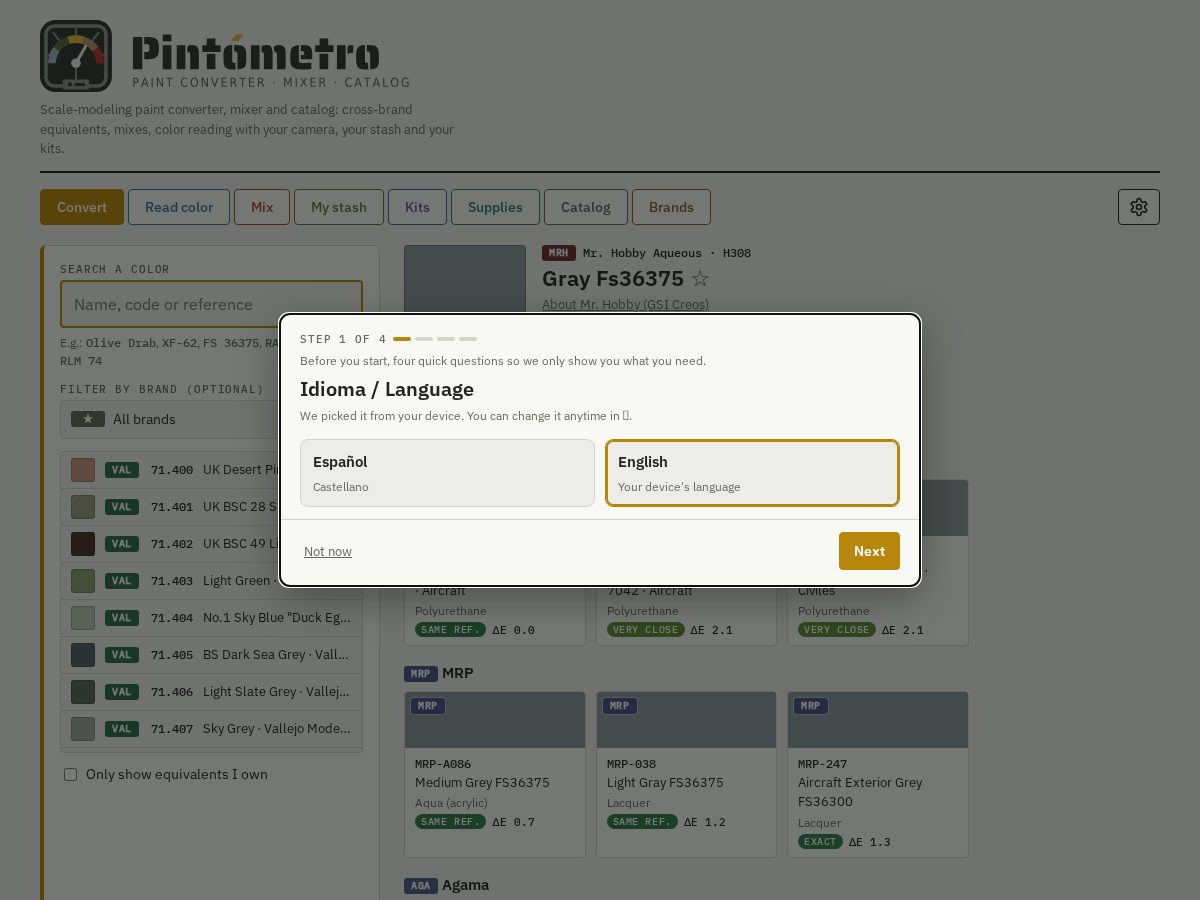The width and height of the screenshot is (1200, 900).
Task: Click the Gray Fs36375 large color swatch
Action: coord(465,280)
